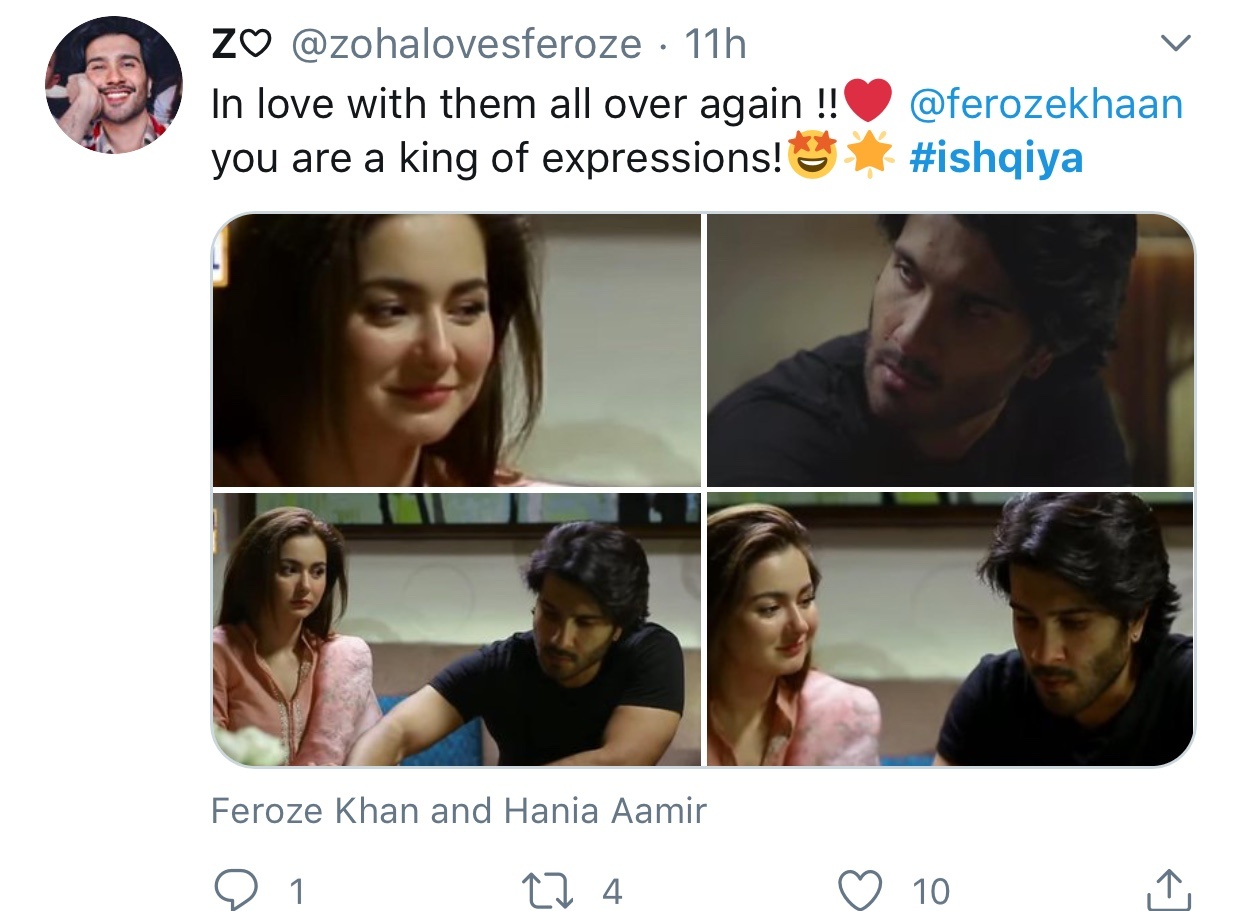Screen dimensions: 1242x911
Task: Click the retweet count number 4
Action: tap(612, 890)
